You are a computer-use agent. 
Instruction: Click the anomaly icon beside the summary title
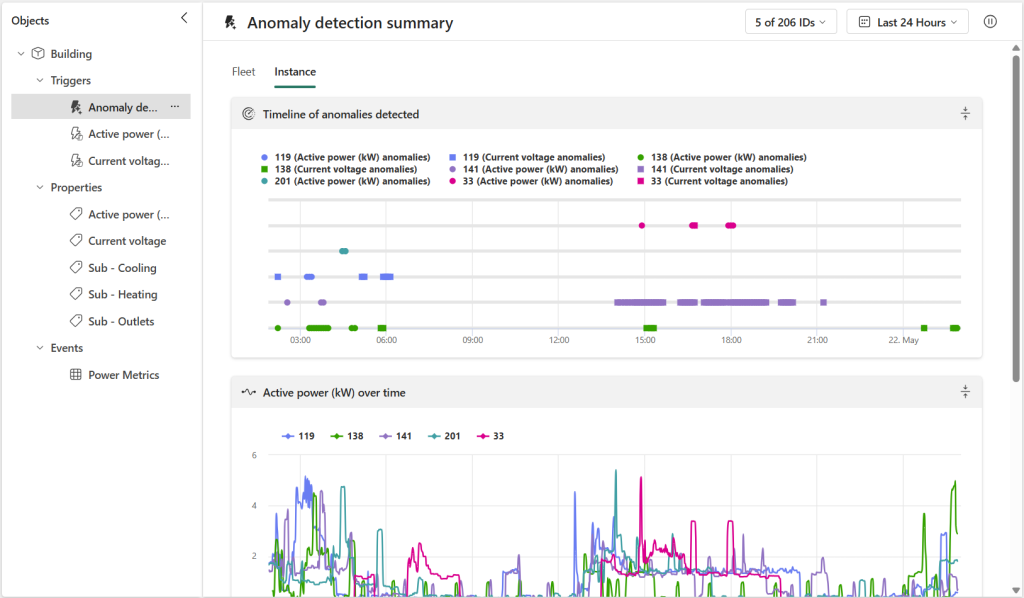tap(230, 22)
